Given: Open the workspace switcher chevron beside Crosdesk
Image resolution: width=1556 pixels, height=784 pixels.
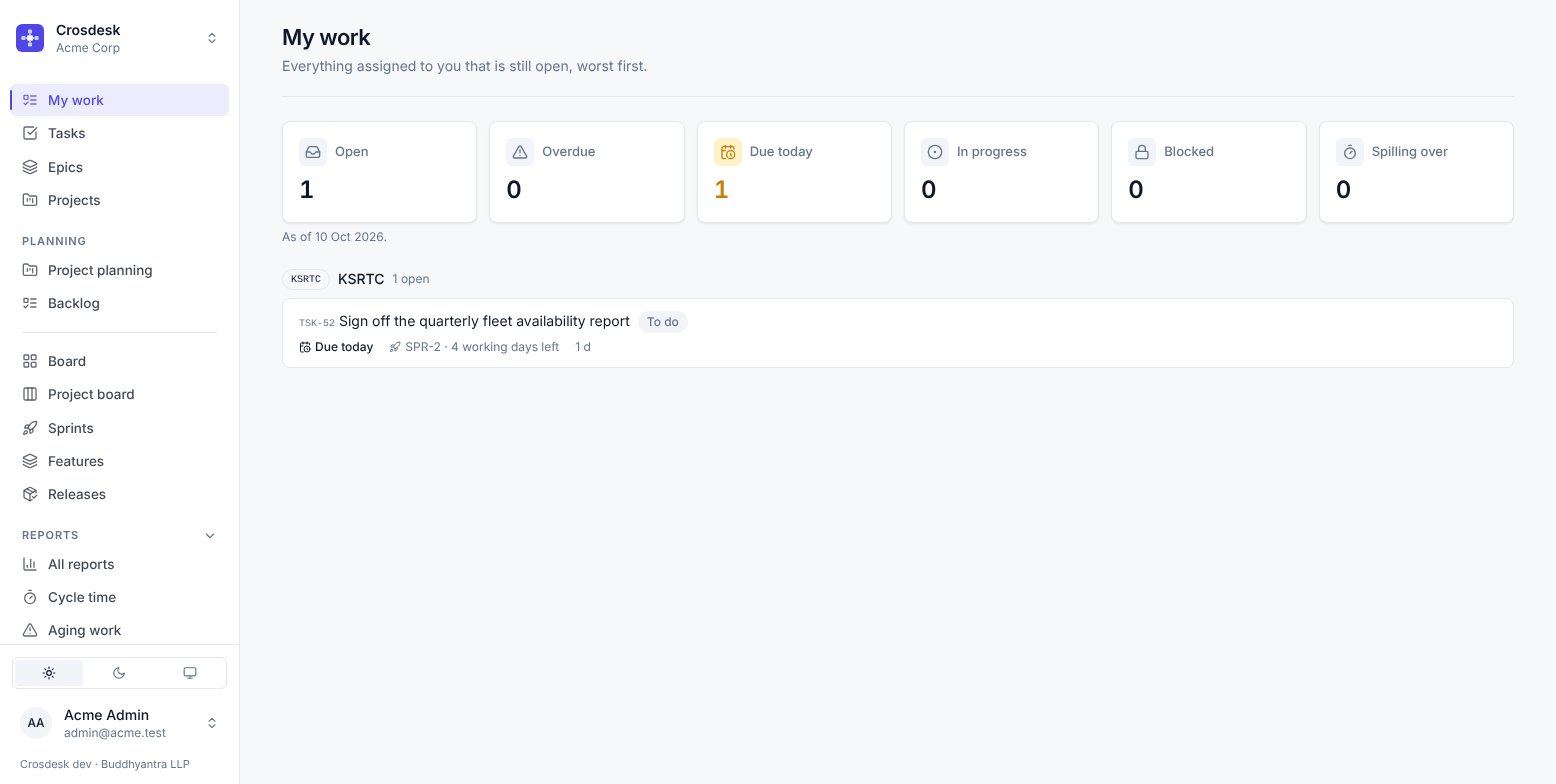Looking at the screenshot, I should coord(212,38).
